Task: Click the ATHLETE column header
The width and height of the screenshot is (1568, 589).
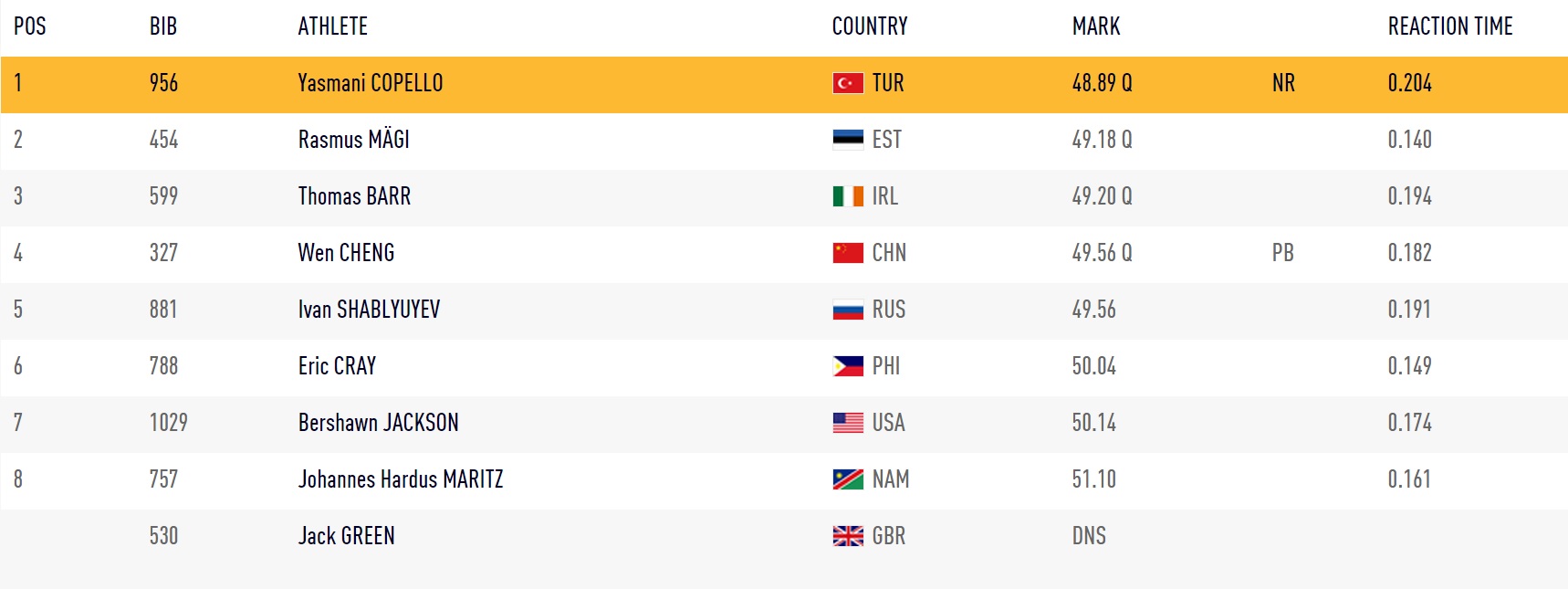Action: [x=333, y=26]
